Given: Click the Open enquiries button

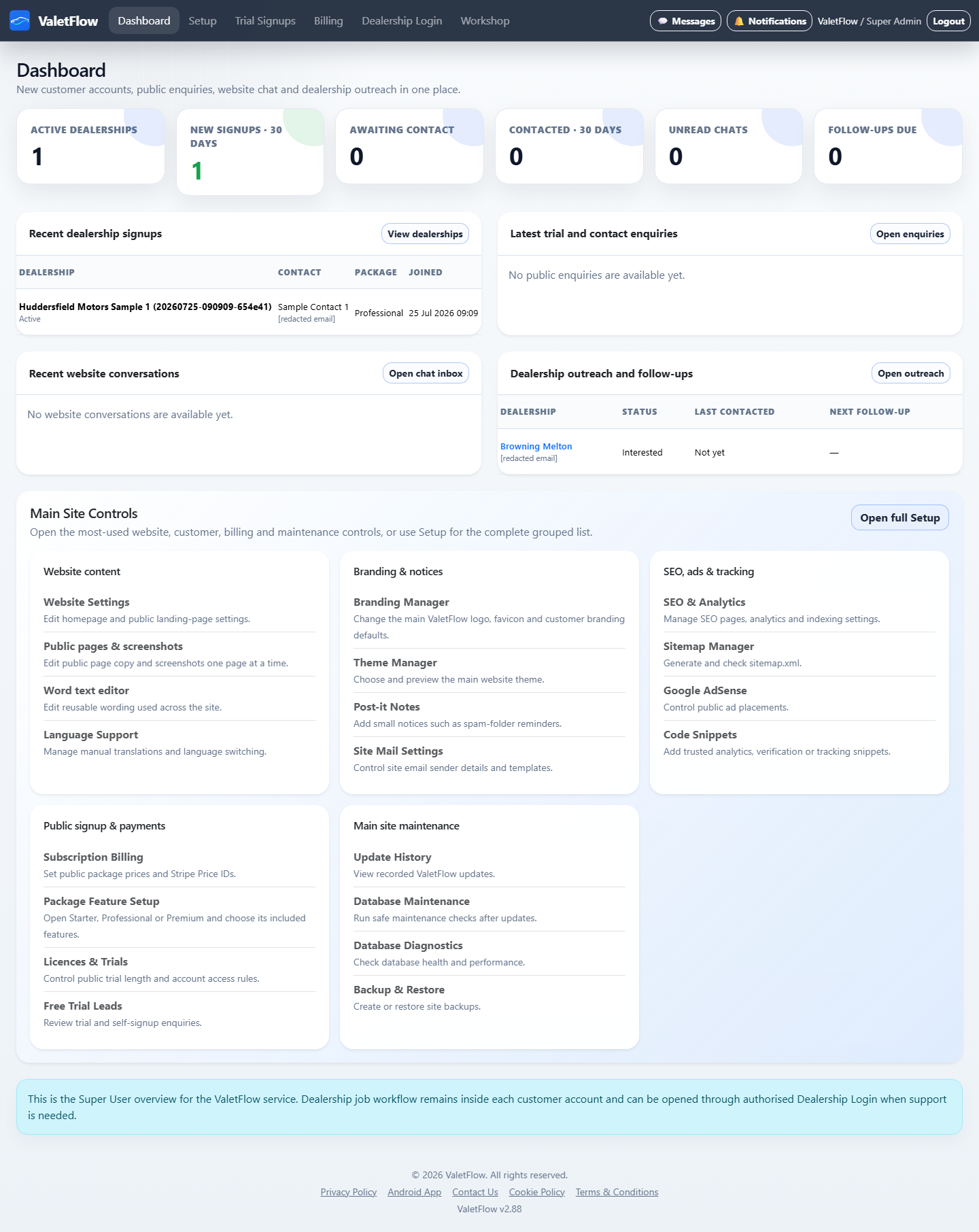Looking at the screenshot, I should pyautogui.click(x=910, y=234).
